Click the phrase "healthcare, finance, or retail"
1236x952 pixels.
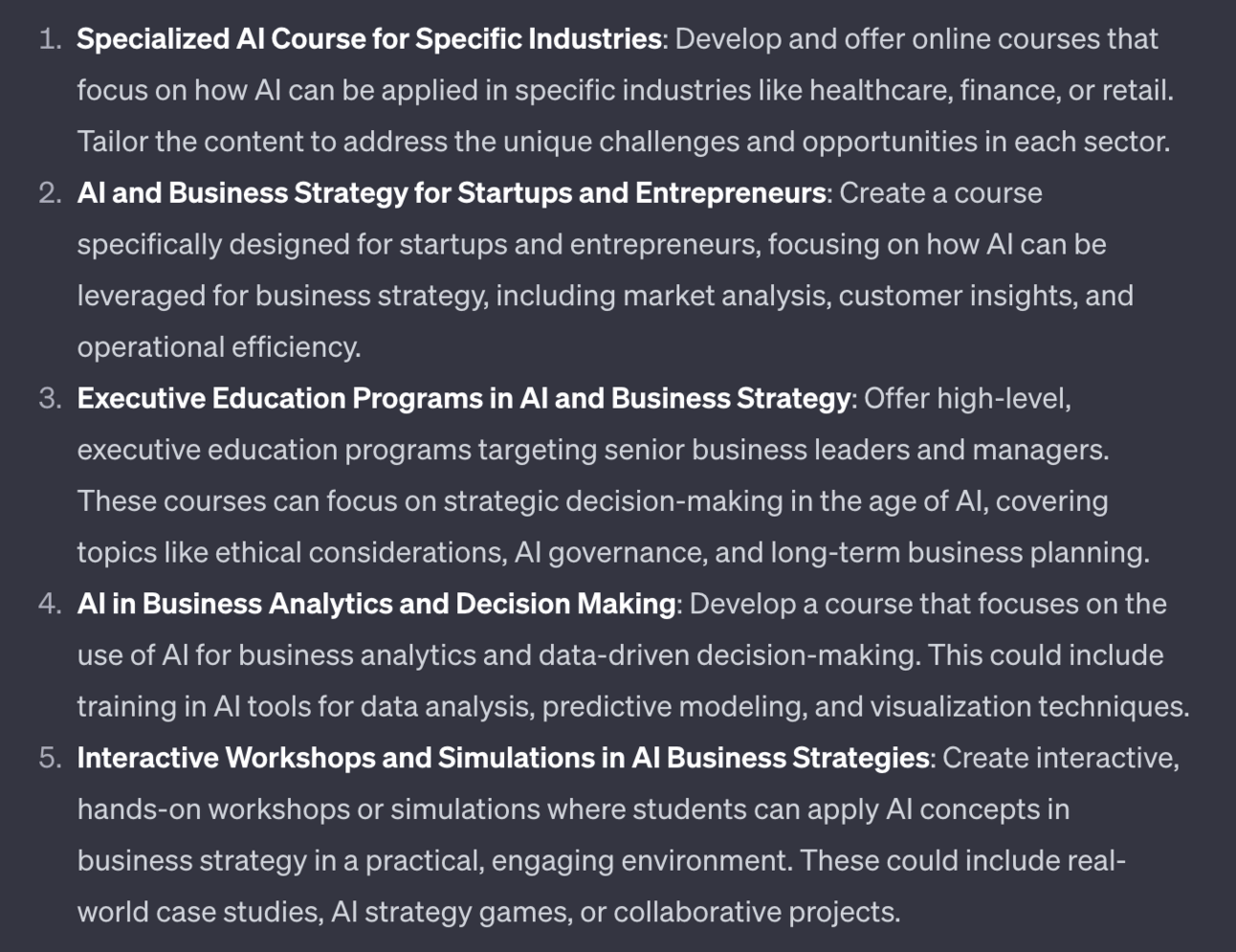(990, 91)
